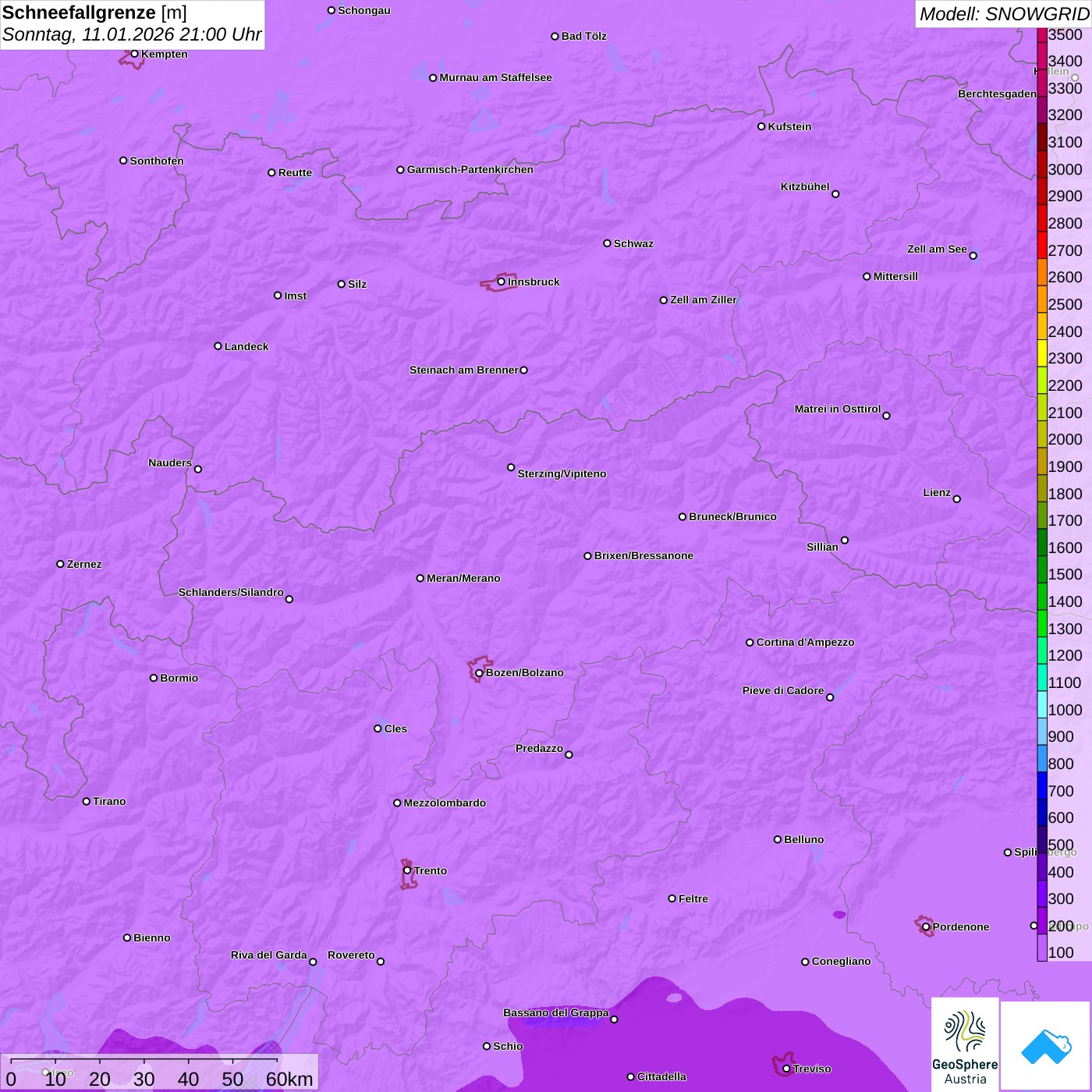Screen dimensions: 1092x1092
Task: Click the Modell: SNOWGRID label
Action: tap(1003, 14)
